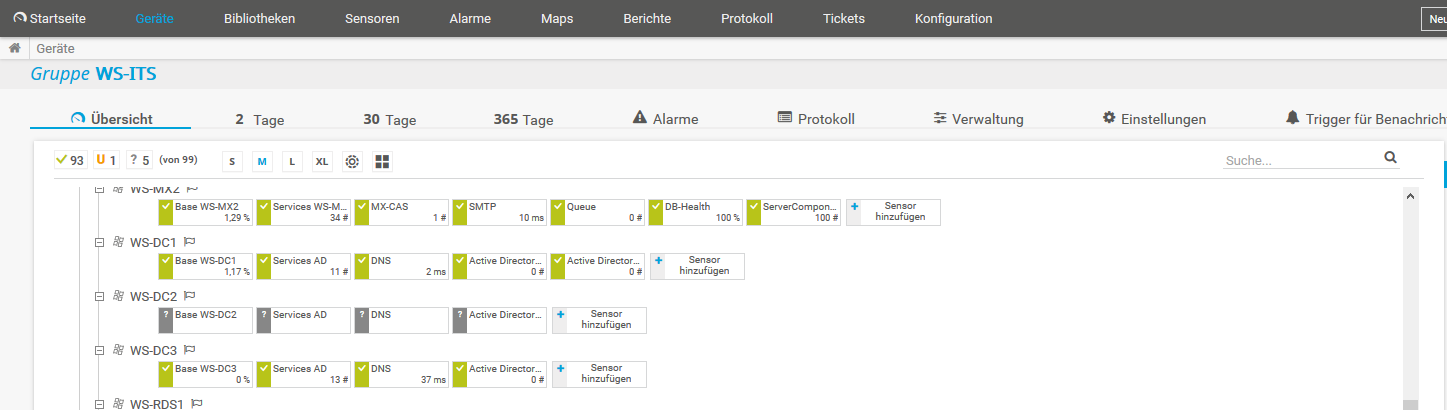Open the Alarme menu in top bar

[470, 19]
